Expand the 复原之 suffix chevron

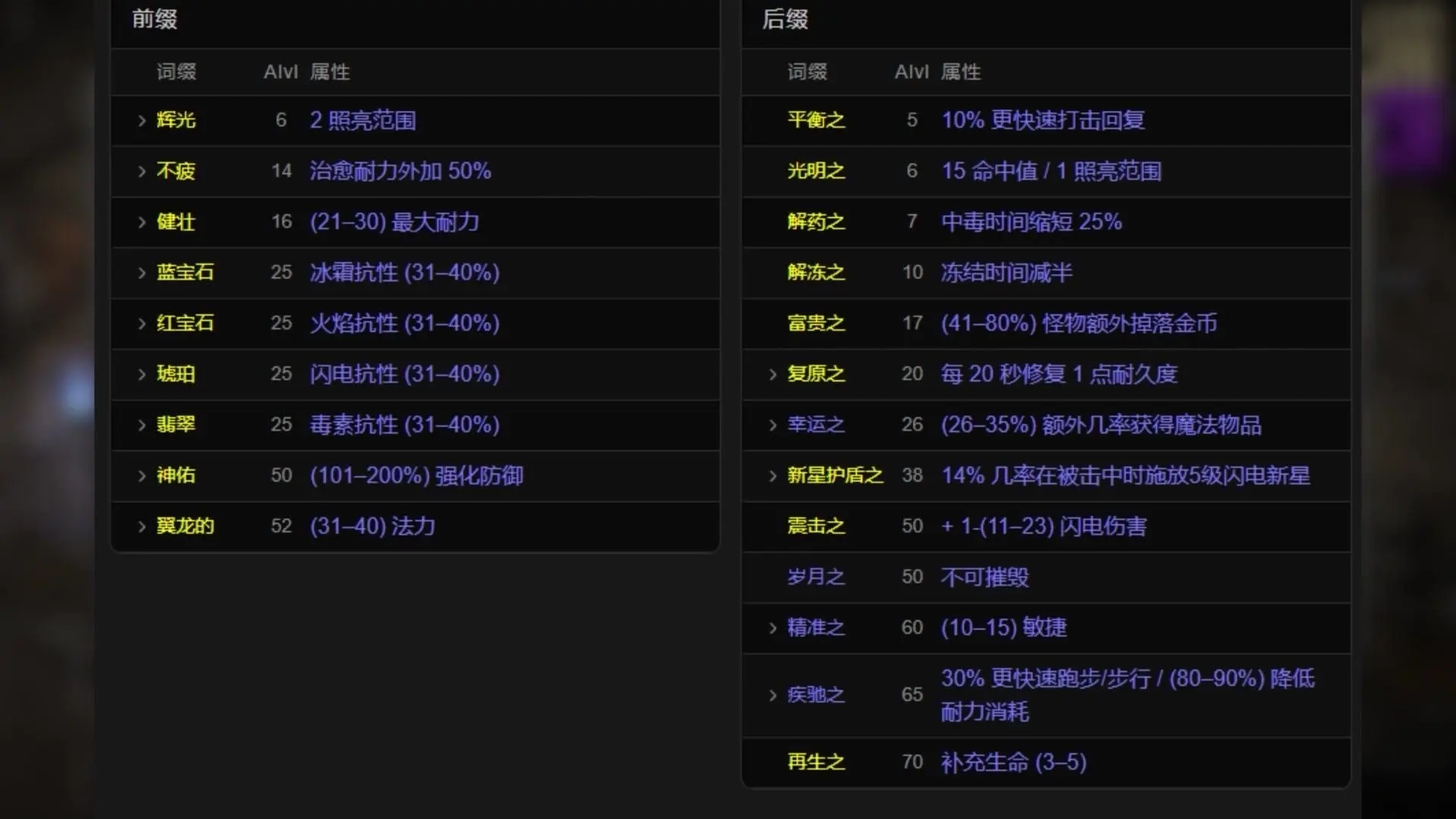click(773, 375)
